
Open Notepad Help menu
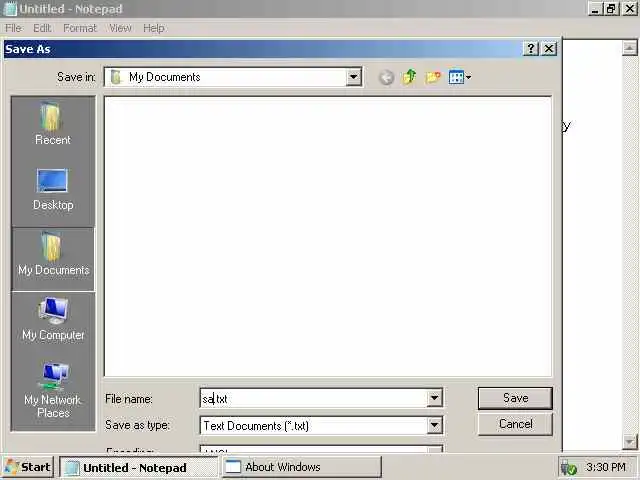pos(154,28)
